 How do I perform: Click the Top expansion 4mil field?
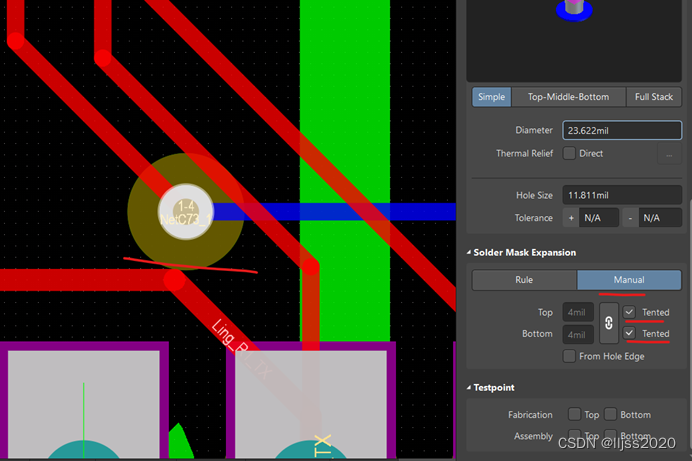(x=578, y=312)
